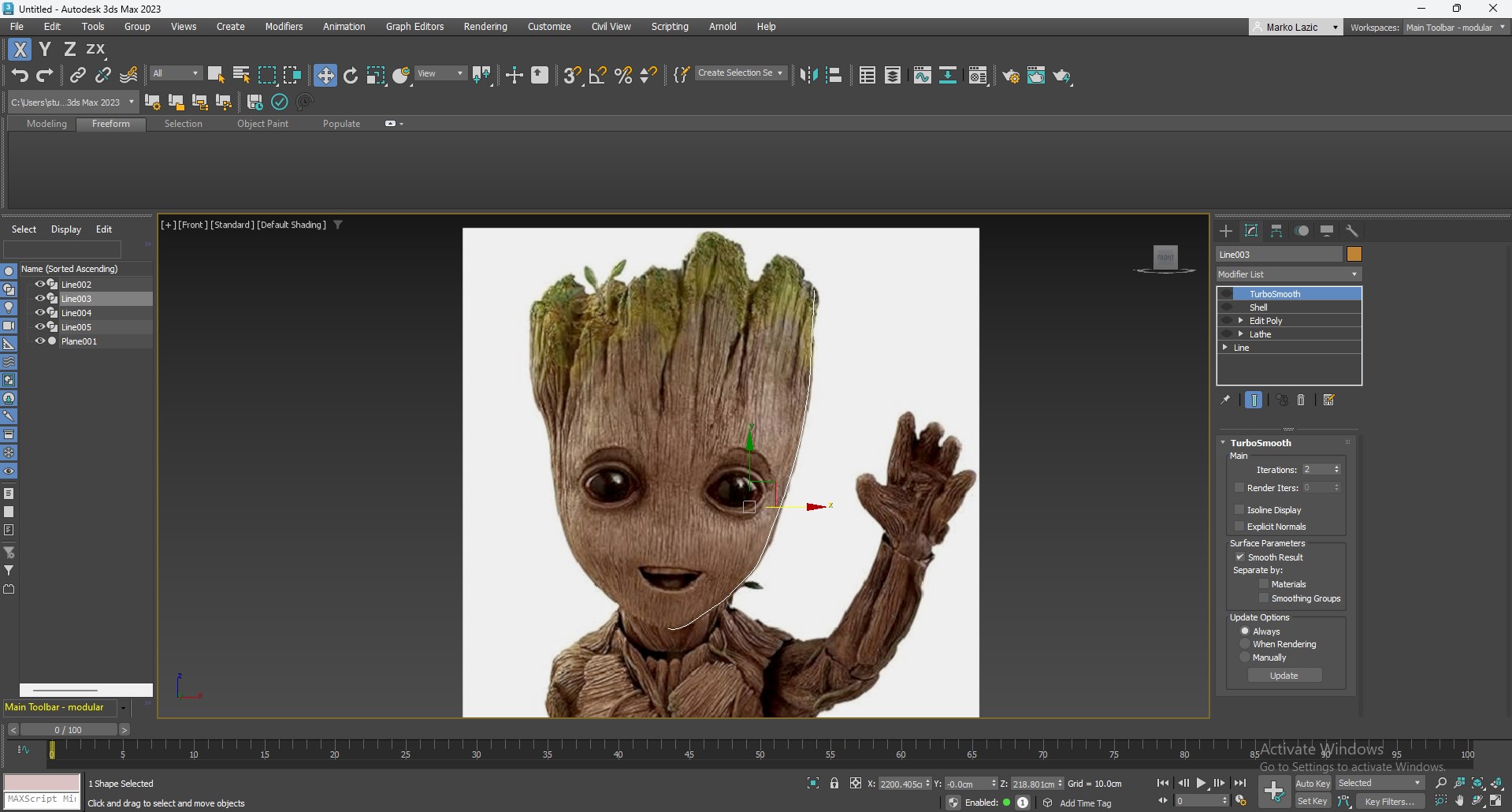
Task: Restrict to Z axis button
Action: pyautogui.click(x=69, y=49)
